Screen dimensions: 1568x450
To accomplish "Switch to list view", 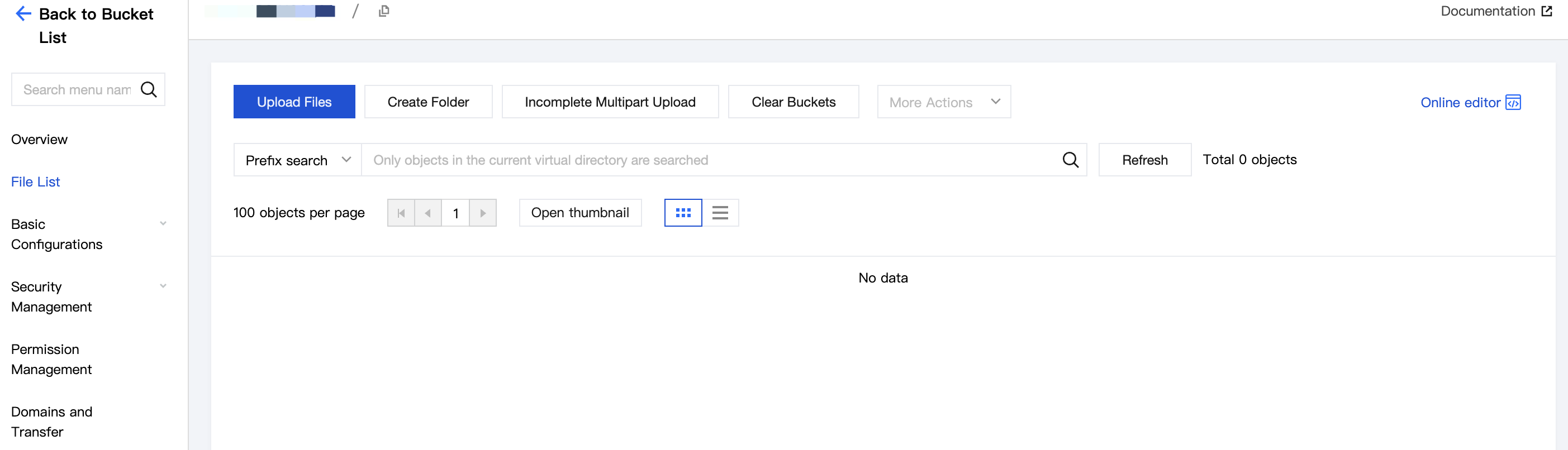I will pyautogui.click(x=720, y=213).
